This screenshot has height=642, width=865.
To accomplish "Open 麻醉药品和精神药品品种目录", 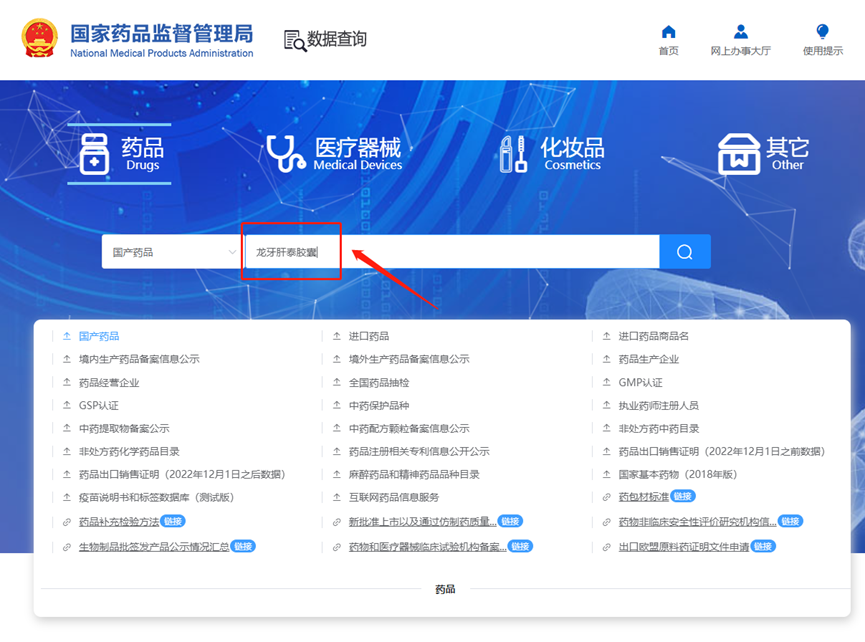I will (x=414, y=475).
